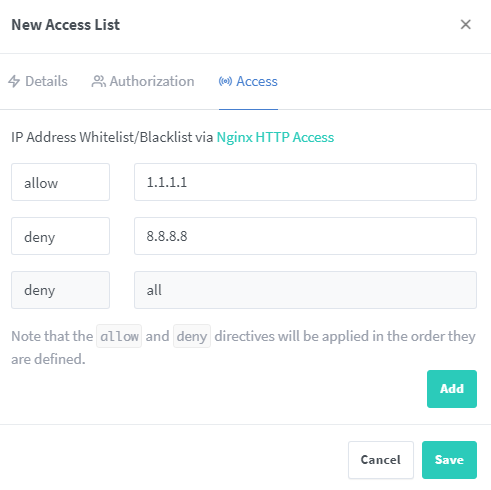491x490 pixels.
Task: Open the deny dropdown for 8.8.8.8
Action: (60, 236)
